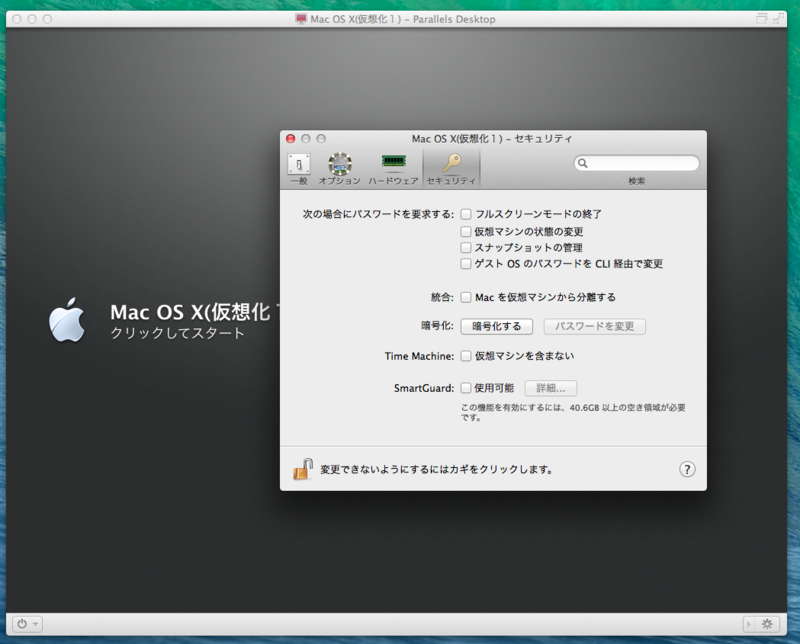Toggle Time Machine 仮想マシンを含まない checkbox
800x644 pixels.
point(466,356)
